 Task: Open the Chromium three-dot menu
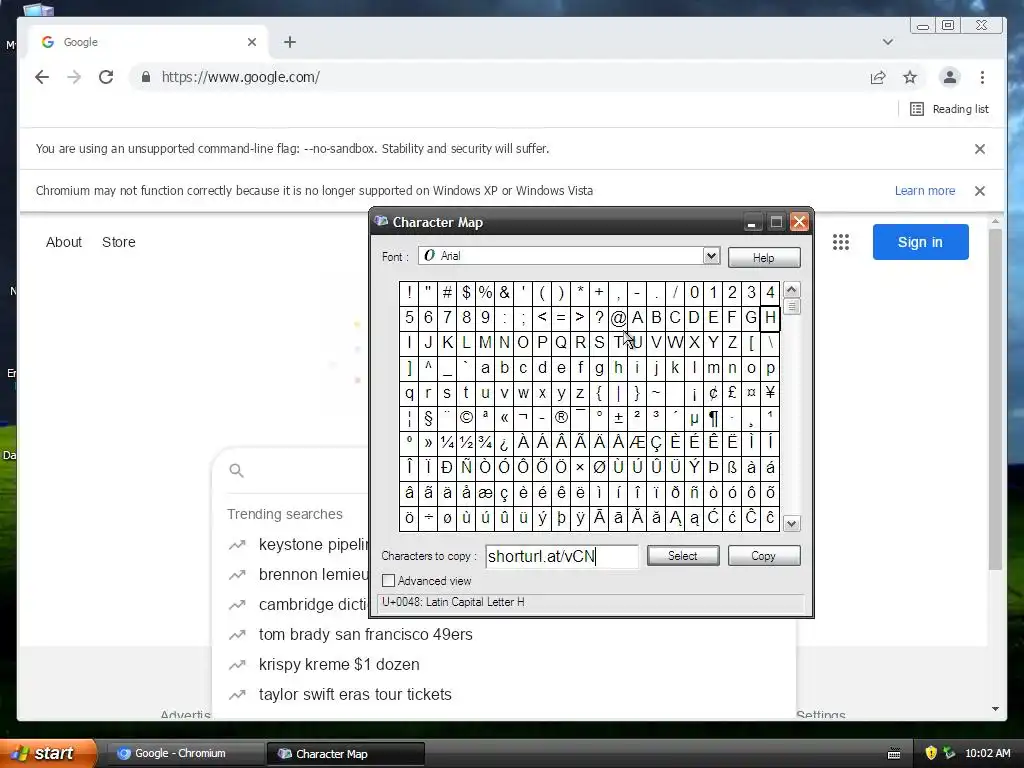click(982, 77)
